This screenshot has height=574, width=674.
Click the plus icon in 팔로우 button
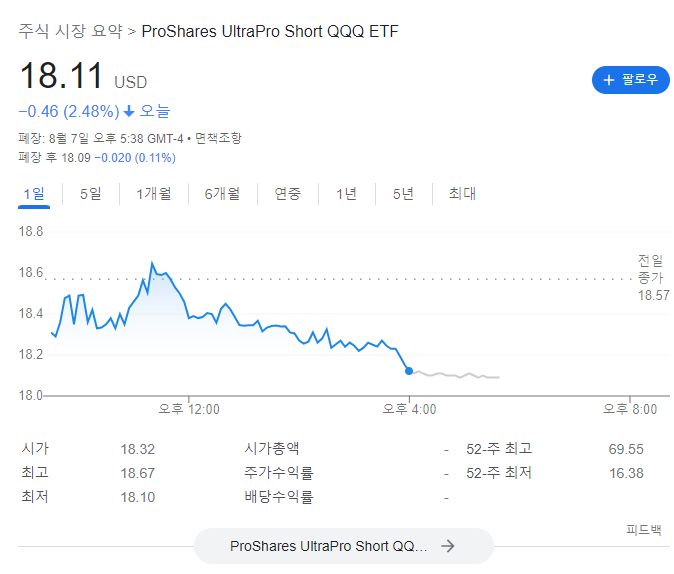[608, 80]
